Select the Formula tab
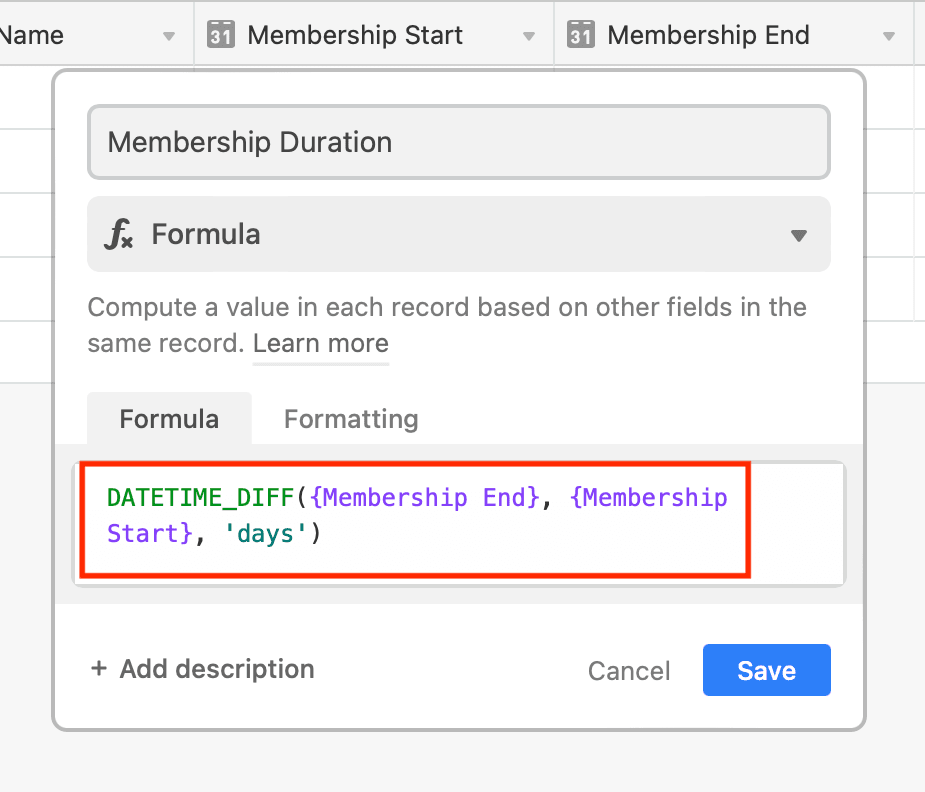 pos(169,419)
